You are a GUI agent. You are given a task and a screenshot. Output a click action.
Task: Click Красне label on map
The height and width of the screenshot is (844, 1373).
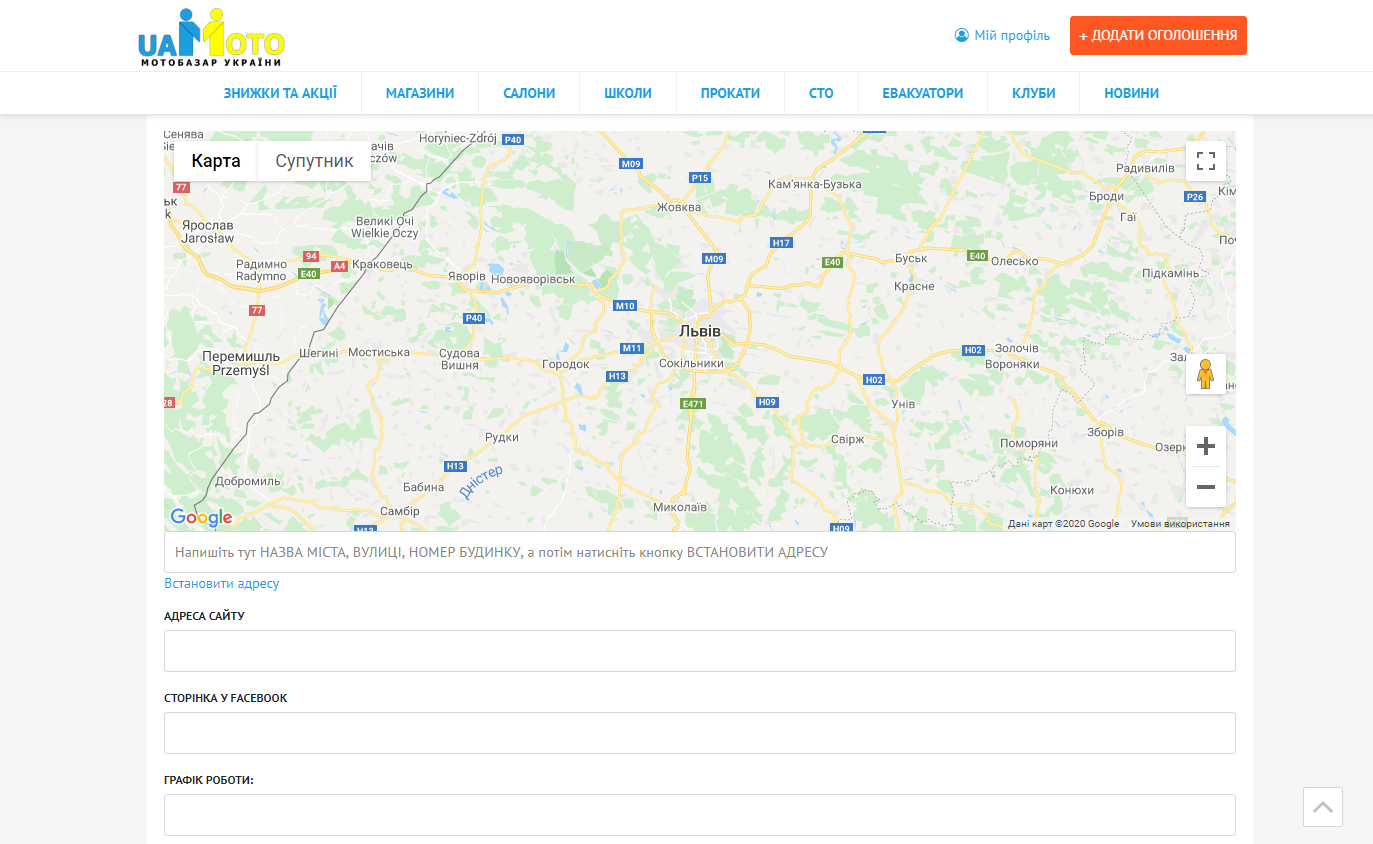tap(915, 286)
